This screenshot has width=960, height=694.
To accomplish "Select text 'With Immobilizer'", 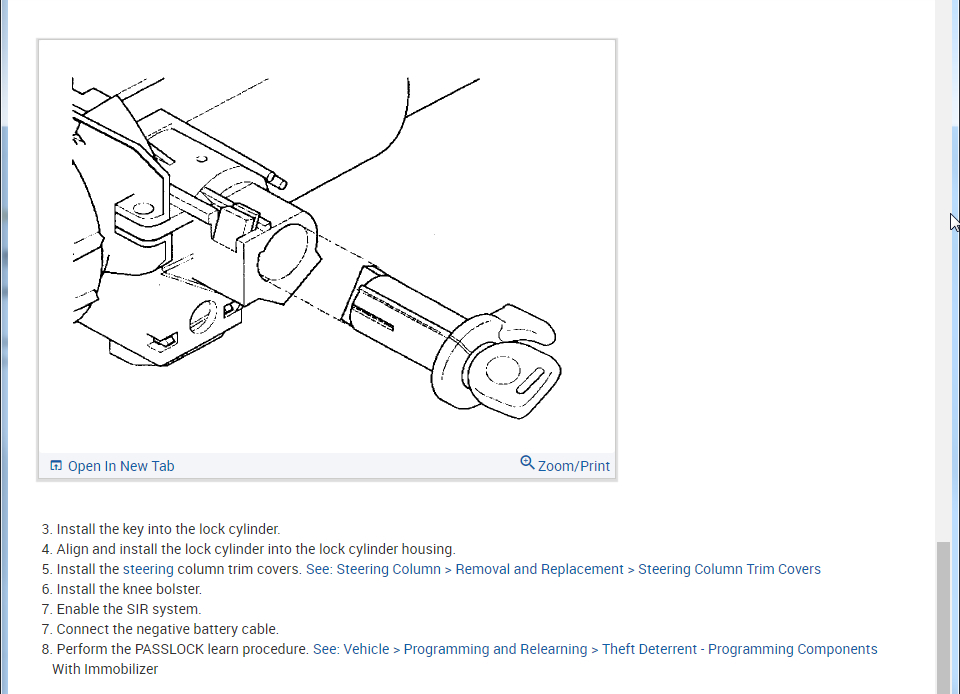I will tap(105, 670).
